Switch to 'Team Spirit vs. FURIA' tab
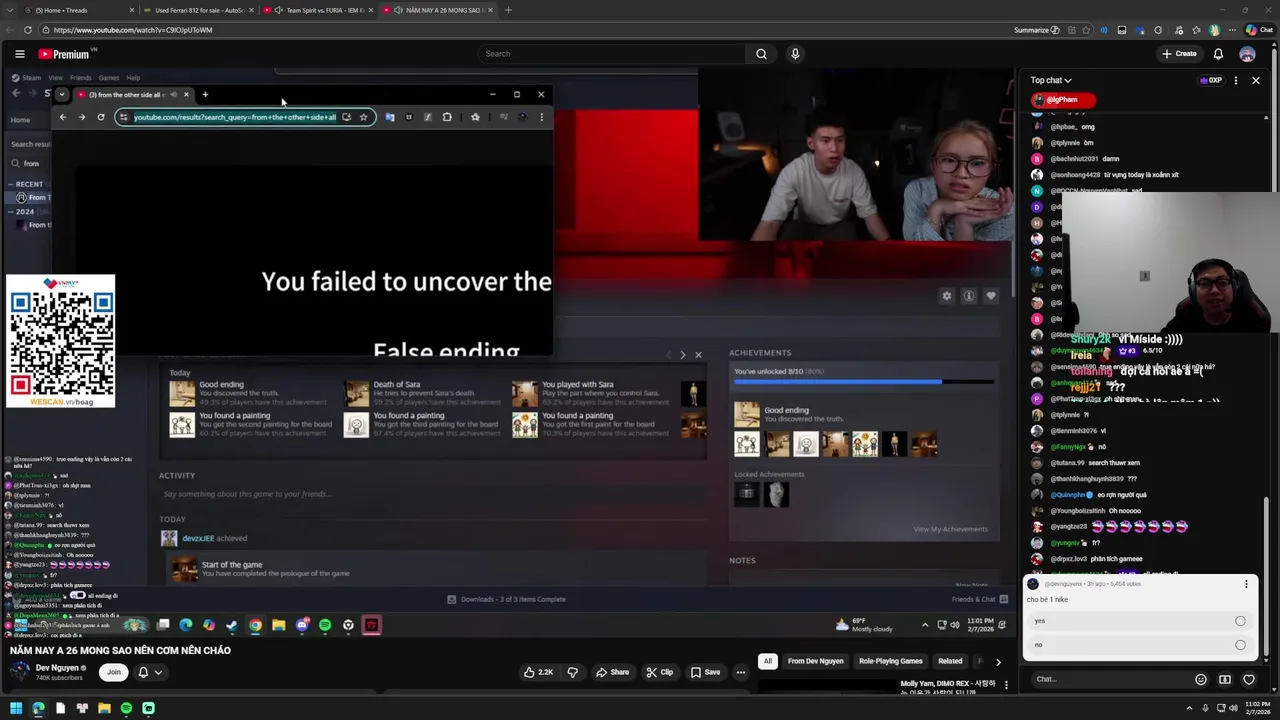 tap(318, 10)
